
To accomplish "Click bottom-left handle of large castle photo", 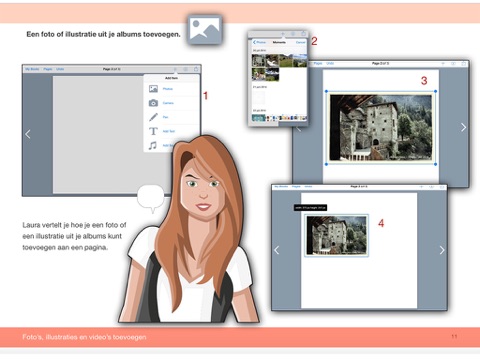I will [x=326, y=164].
